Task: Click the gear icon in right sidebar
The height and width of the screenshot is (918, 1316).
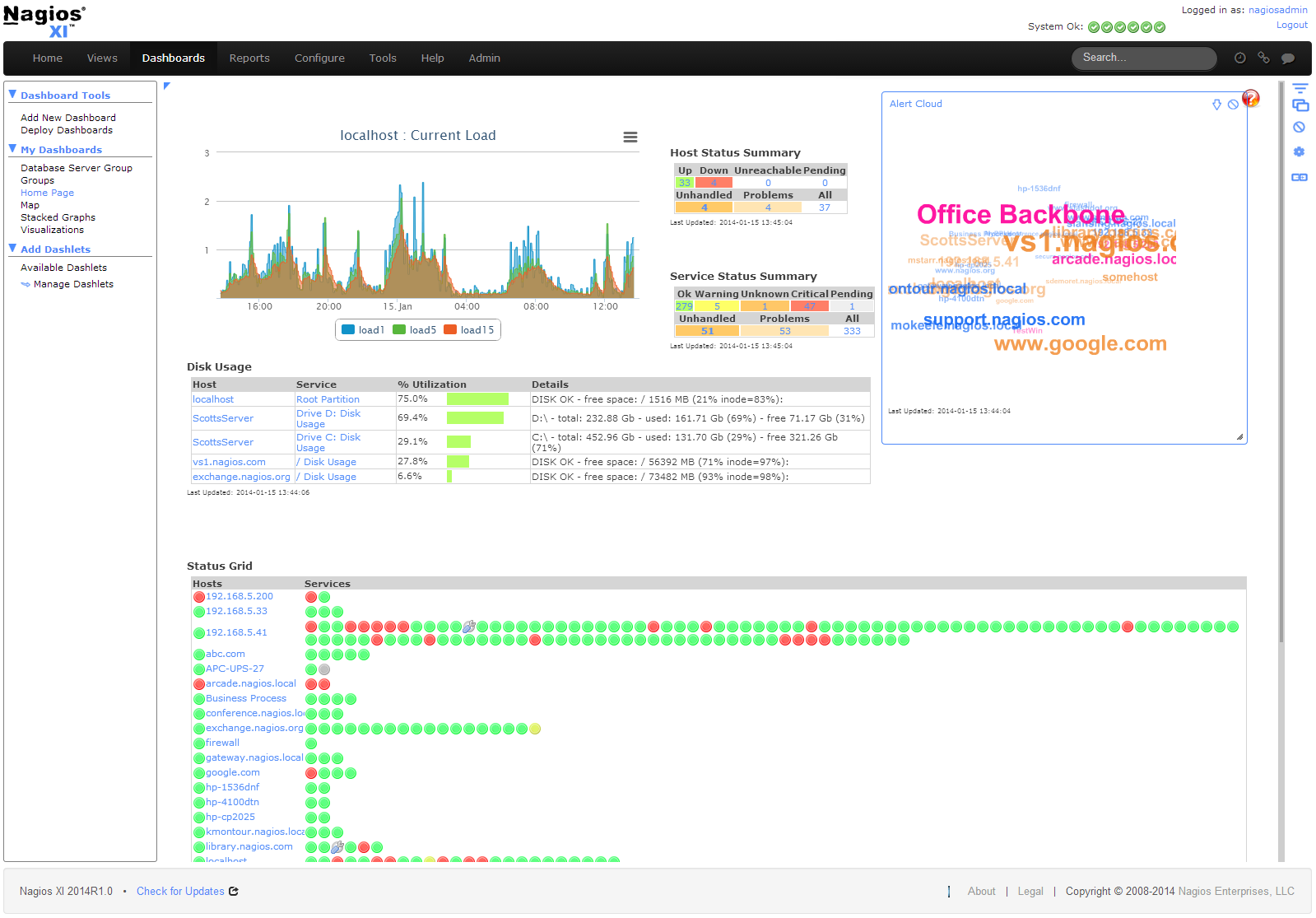Action: (x=1299, y=152)
